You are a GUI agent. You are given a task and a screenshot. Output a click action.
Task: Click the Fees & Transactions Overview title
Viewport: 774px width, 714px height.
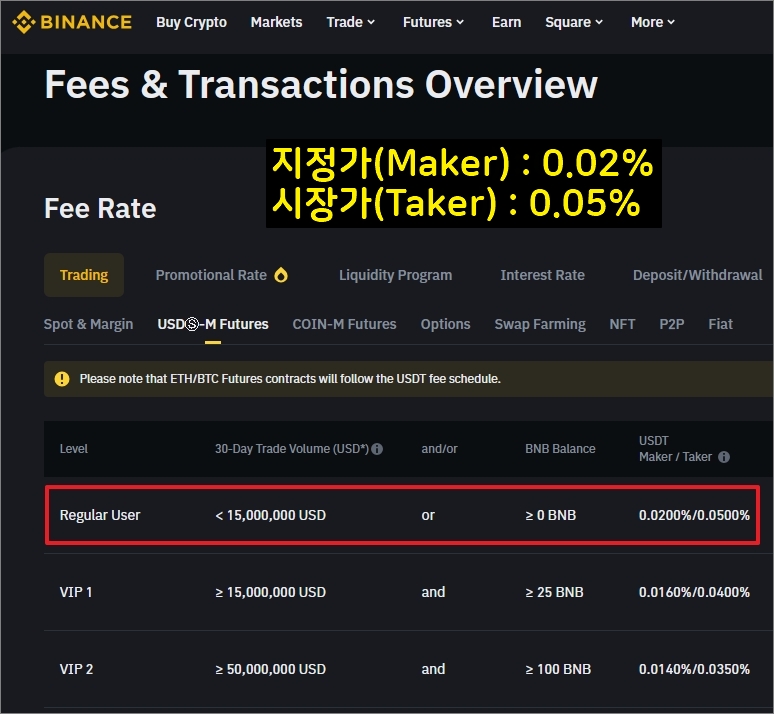[x=321, y=84]
